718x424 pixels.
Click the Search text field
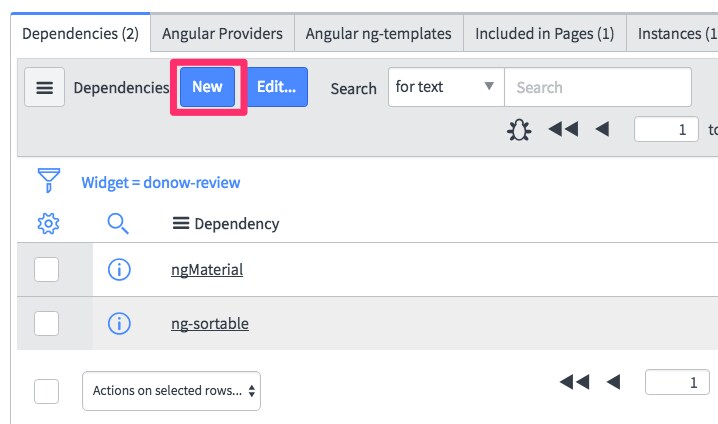click(597, 87)
